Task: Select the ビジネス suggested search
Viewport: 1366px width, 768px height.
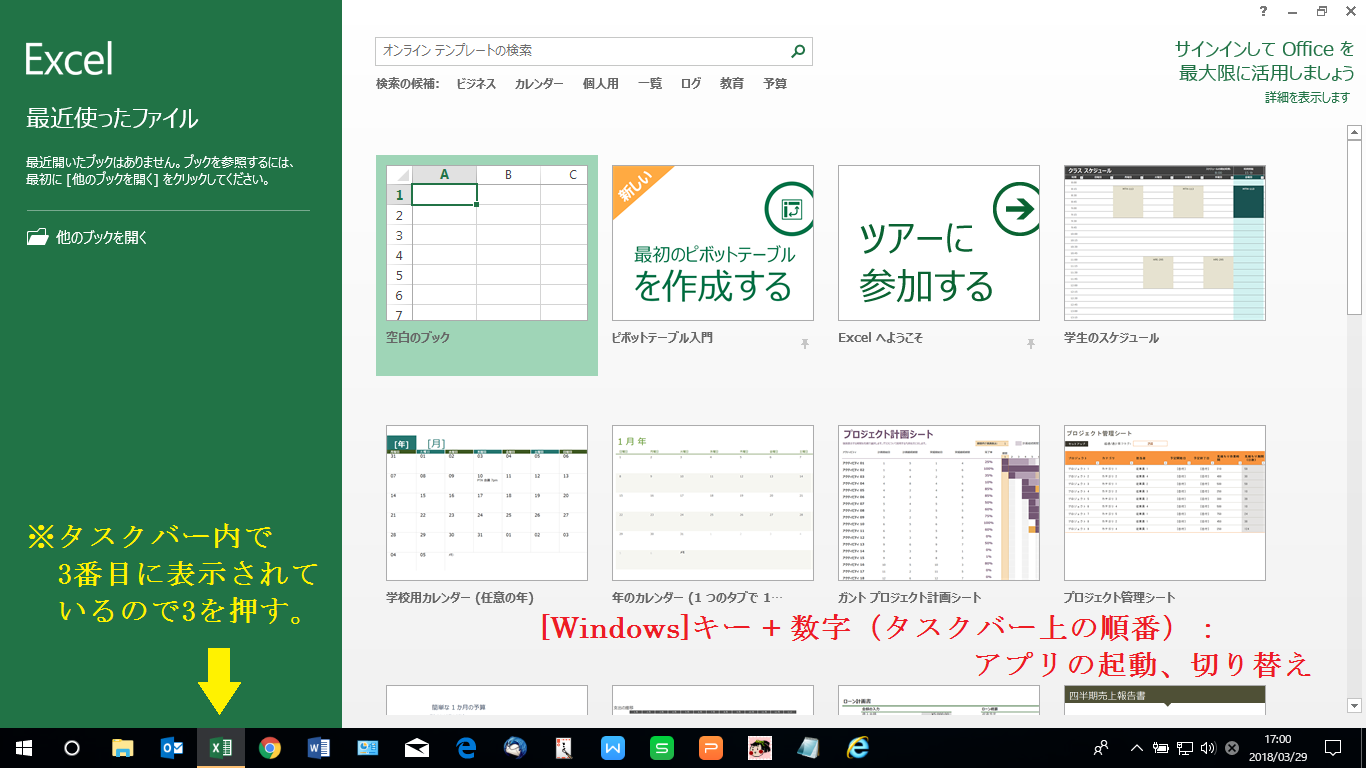Action: pyautogui.click(x=476, y=84)
